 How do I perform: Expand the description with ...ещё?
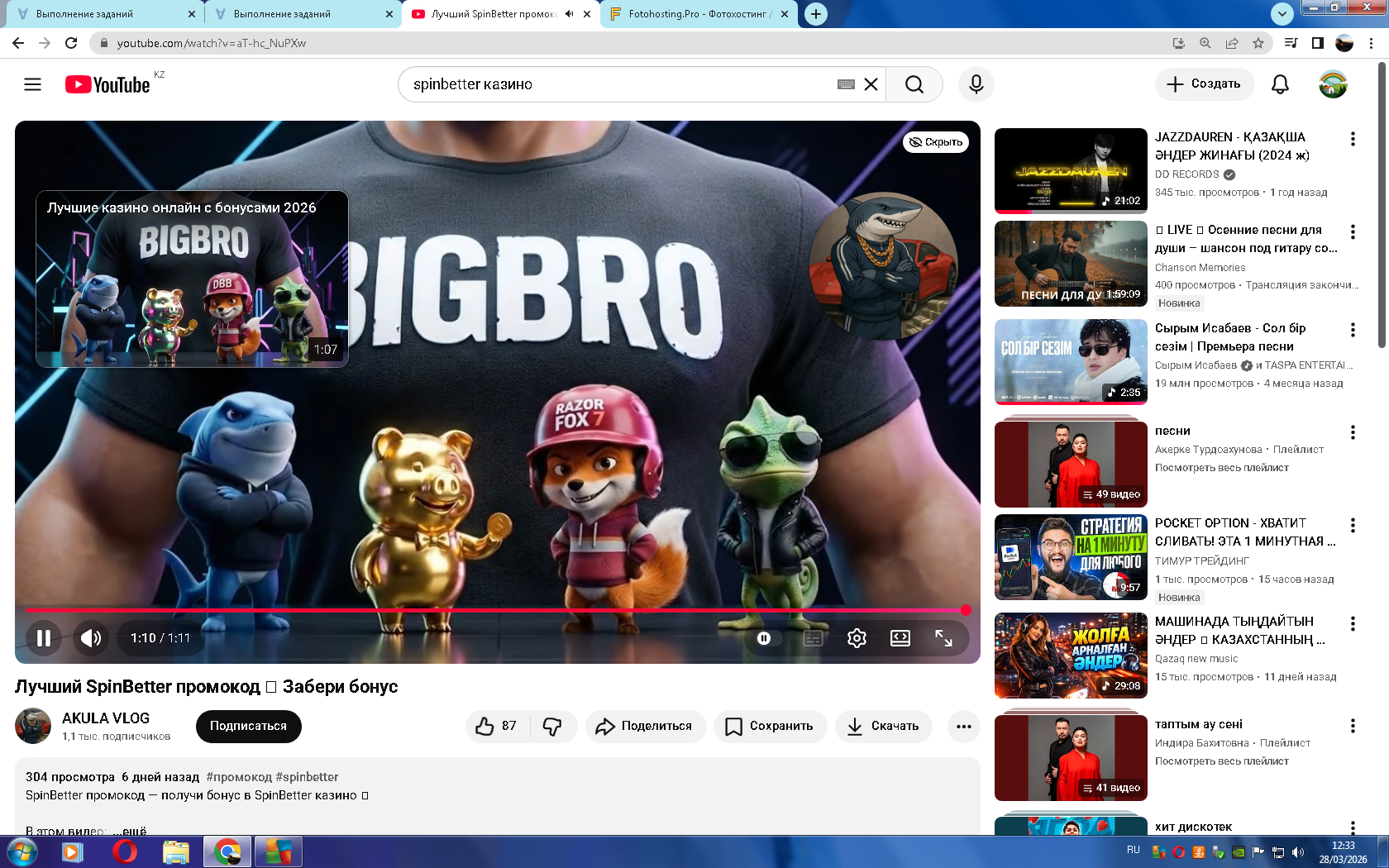(x=134, y=830)
